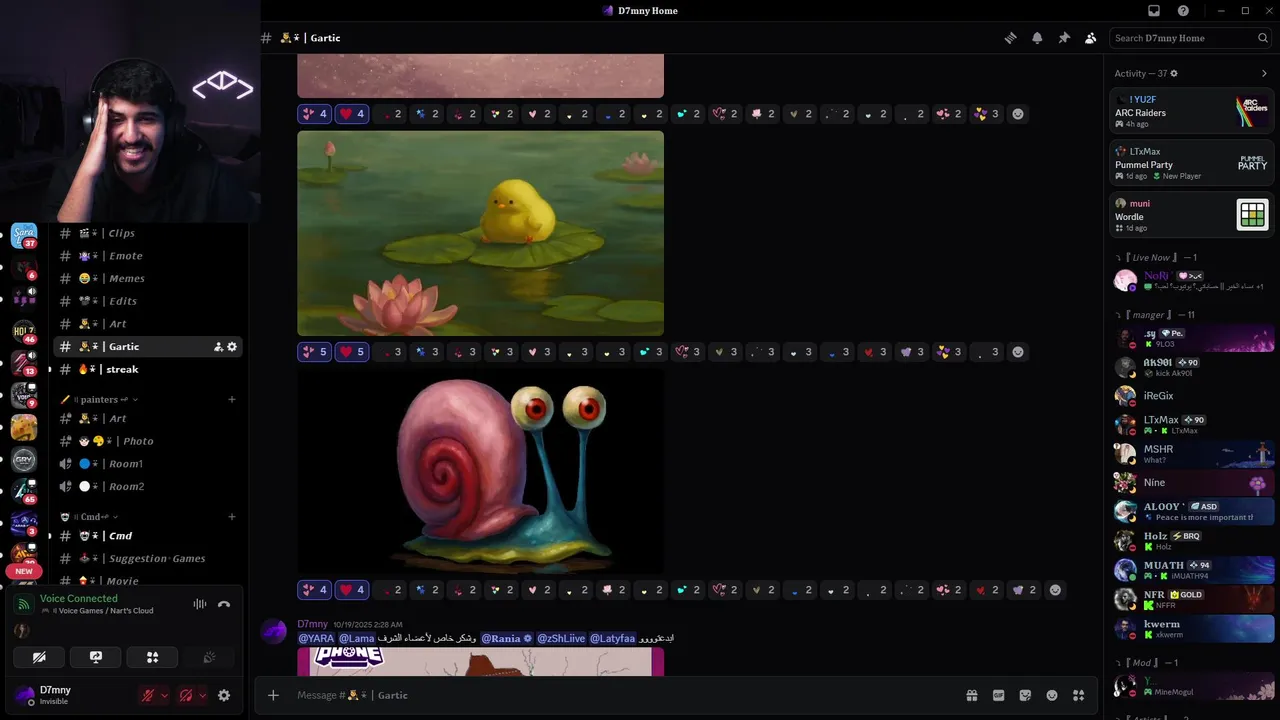Open member iReGix profile
The height and width of the screenshot is (720, 1280).
[1192, 396]
